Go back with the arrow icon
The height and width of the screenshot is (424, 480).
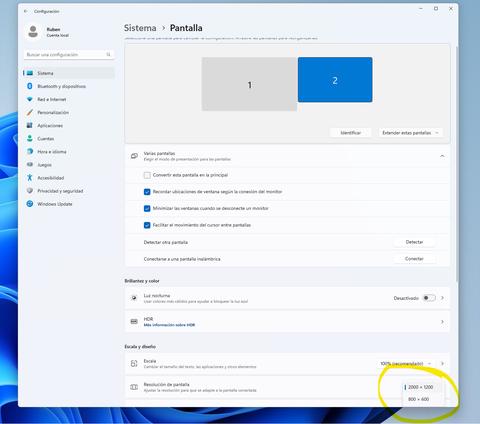pos(26,11)
